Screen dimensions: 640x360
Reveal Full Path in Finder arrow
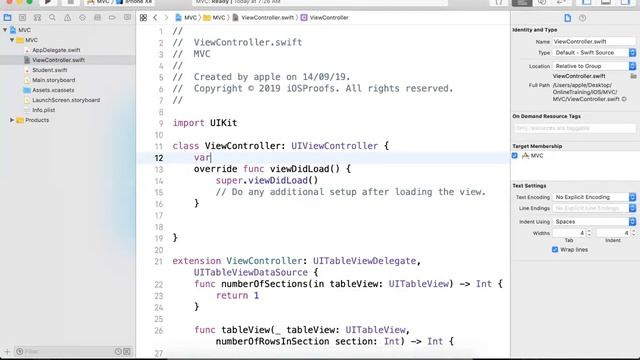click(624, 99)
